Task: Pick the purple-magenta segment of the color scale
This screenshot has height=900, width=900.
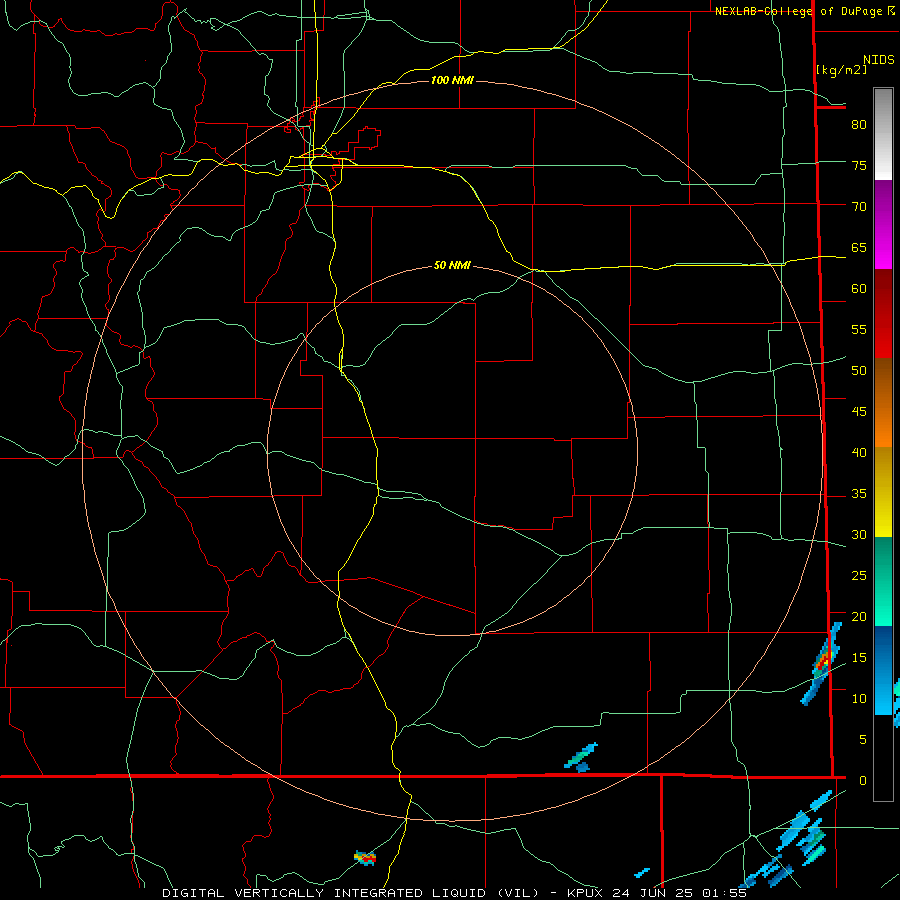Action: click(883, 224)
